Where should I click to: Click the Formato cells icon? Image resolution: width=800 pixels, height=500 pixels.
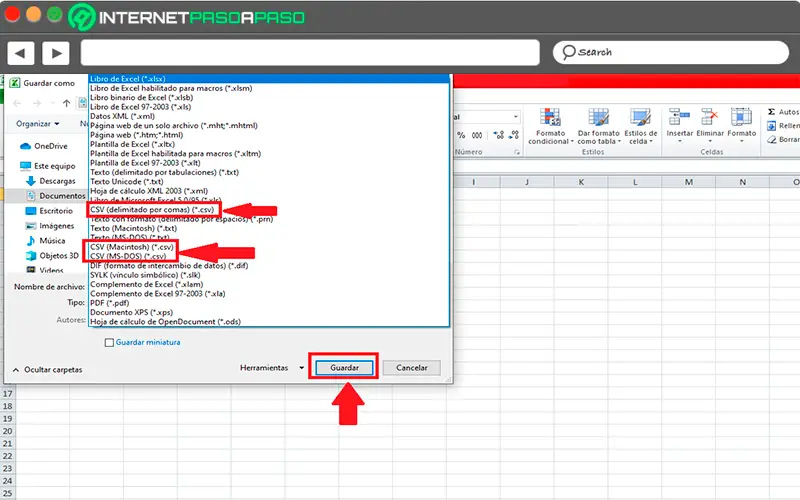click(741, 117)
